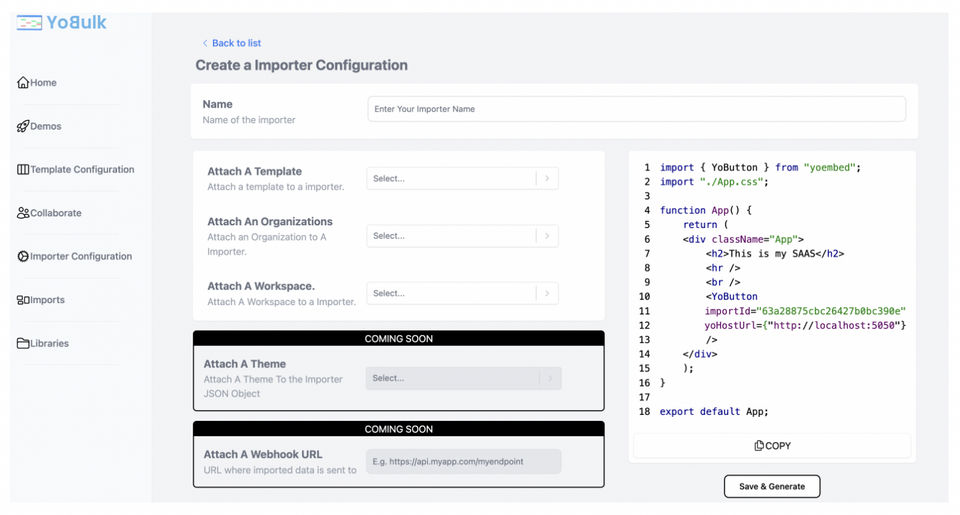The image size is (960, 515).
Task: Click the Template Configuration columns icon
Action: (x=23, y=170)
